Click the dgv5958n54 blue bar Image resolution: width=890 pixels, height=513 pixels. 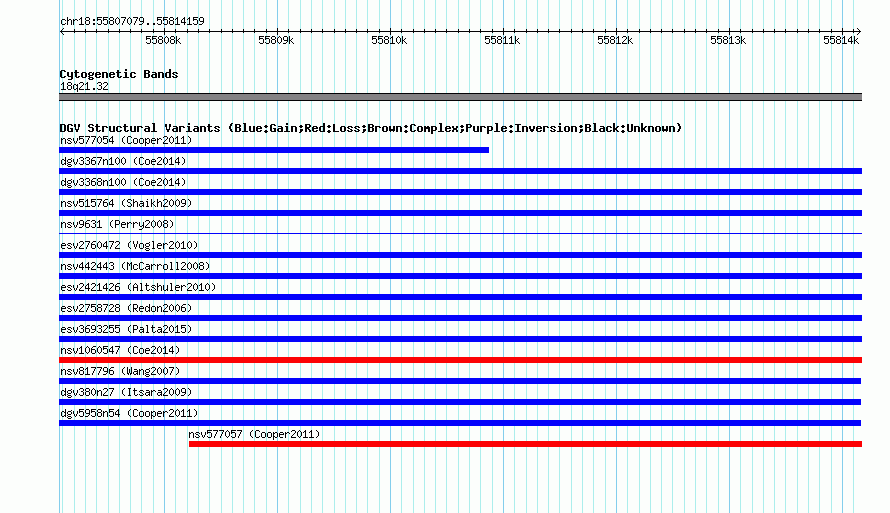460,423
